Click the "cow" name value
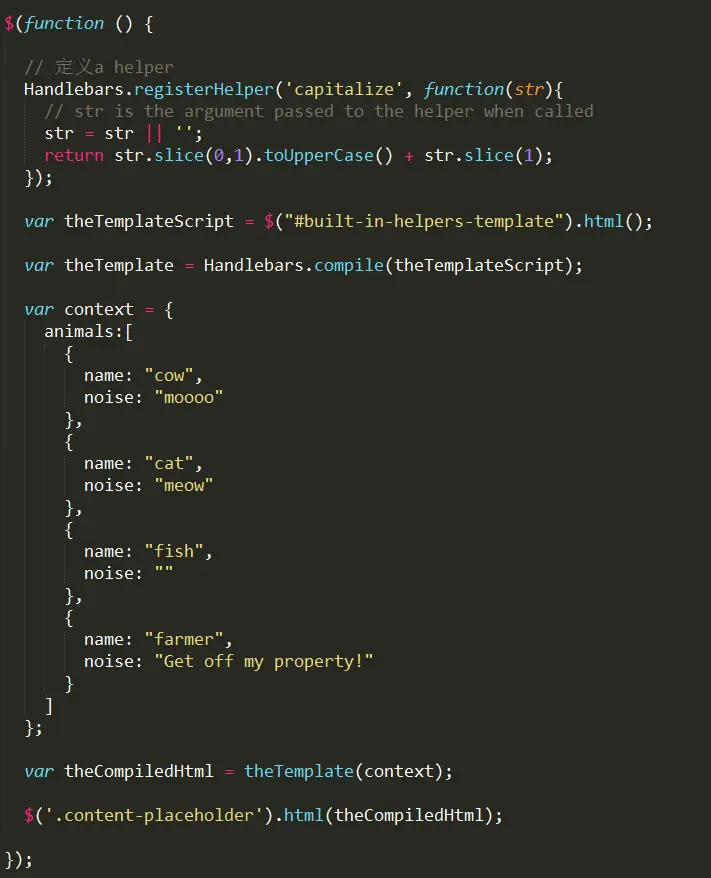The height and width of the screenshot is (878, 711). (x=169, y=376)
